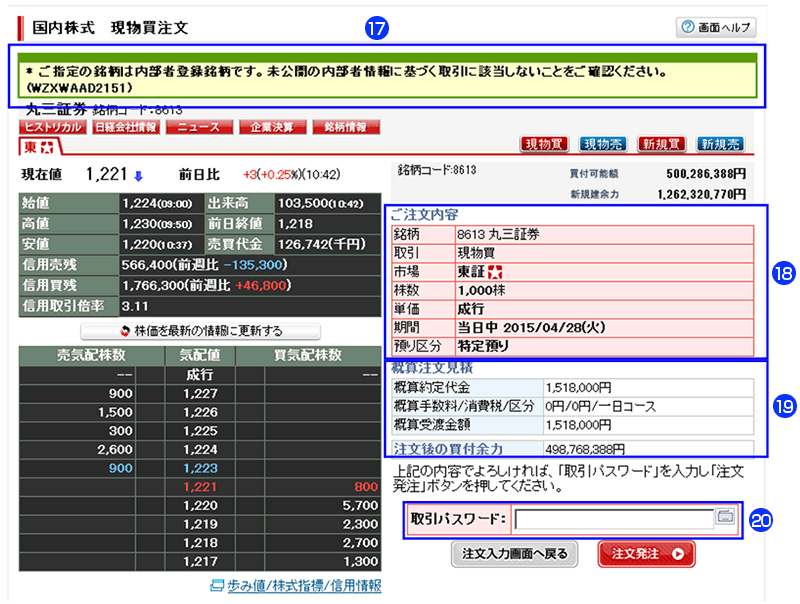Click bid price 1,220 in quote board

click(x=200, y=506)
